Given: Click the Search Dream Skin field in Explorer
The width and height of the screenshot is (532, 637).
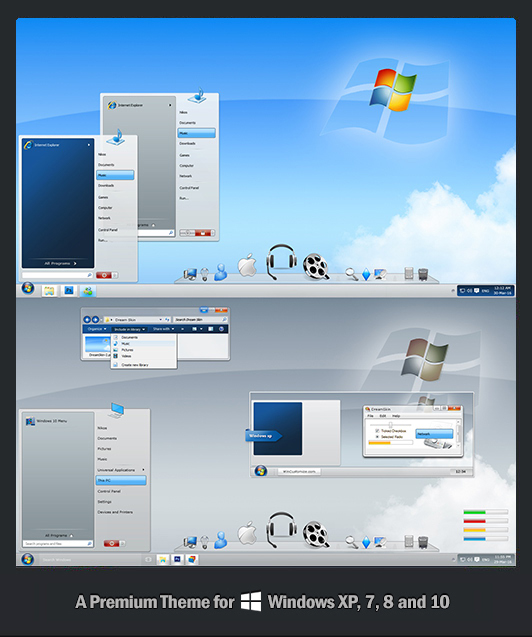Looking at the screenshot, I should (200, 320).
